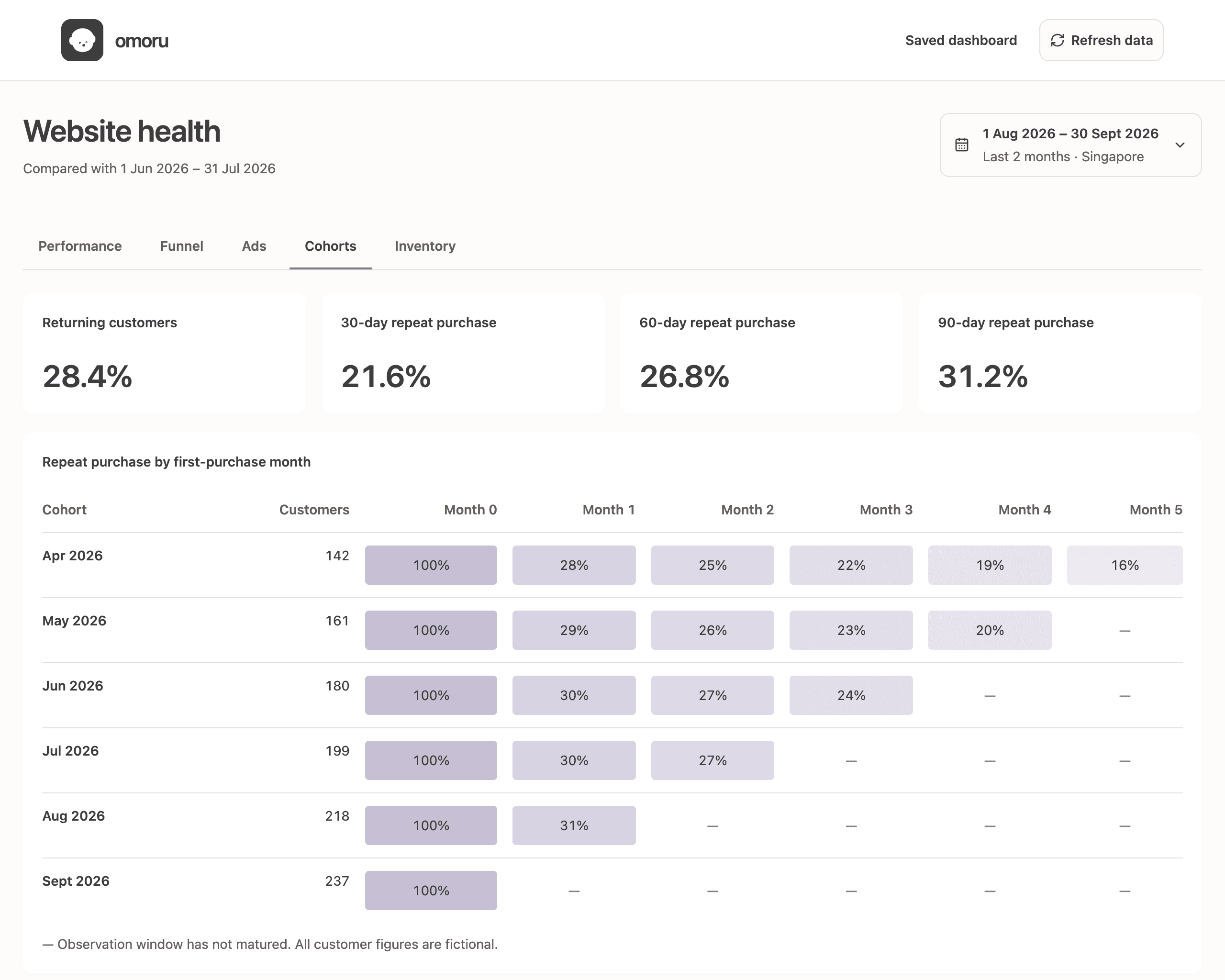Click the Website health heading
This screenshot has width=1225, height=980.
tap(122, 131)
